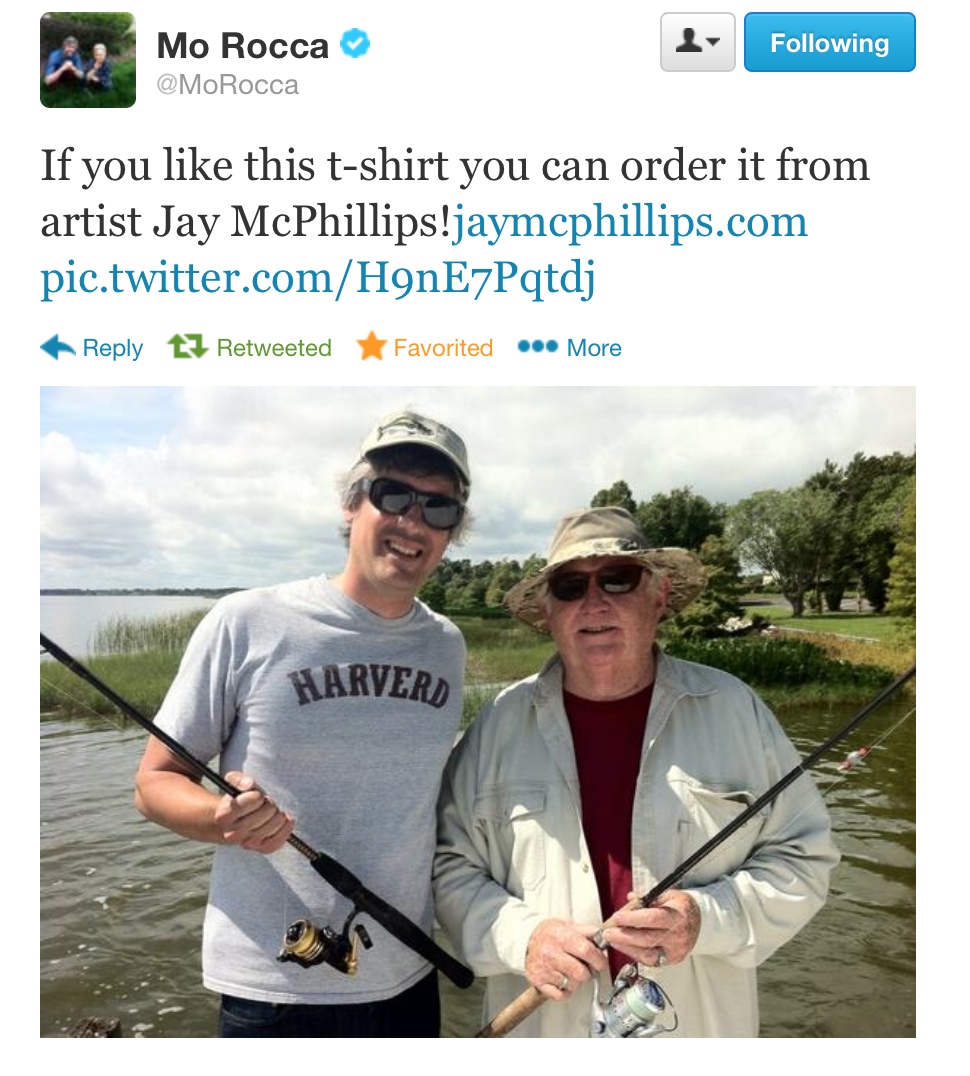Image resolution: width=970 pixels, height=1076 pixels.
Task: Click the tweet text about the t-shirt
Action: click(456, 194)
